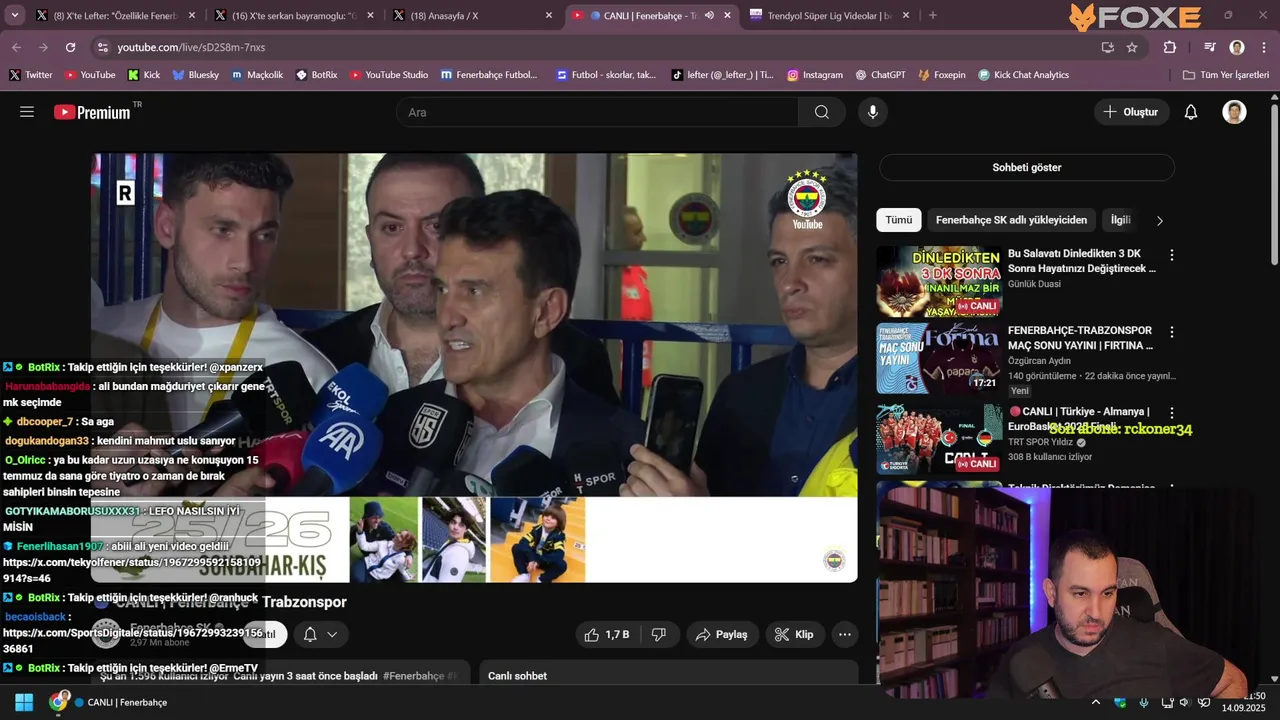Open a new browser tab
This screenshot has height=720, width=1280.
[933, 15]
